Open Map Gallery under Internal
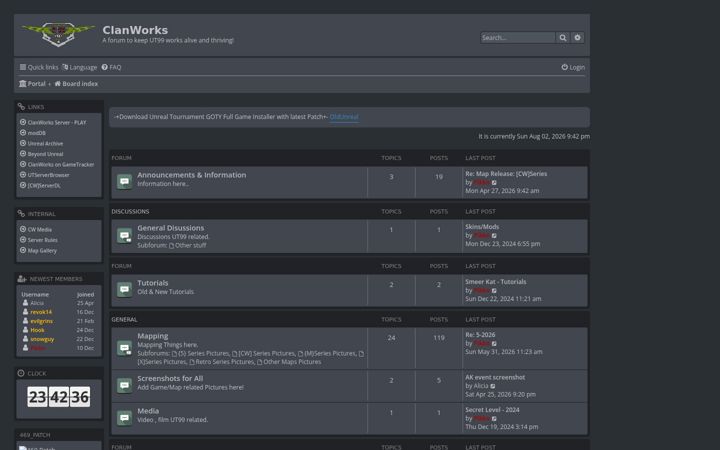The image size is (720, 450). tap(42, 251)
